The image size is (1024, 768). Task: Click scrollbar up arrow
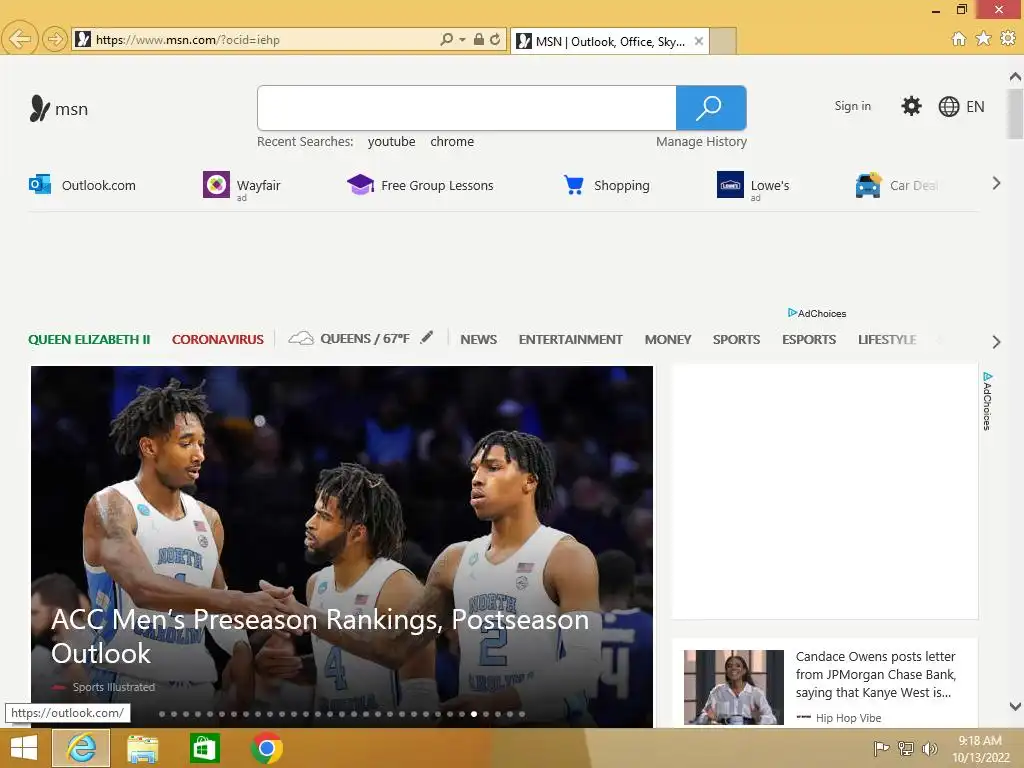click(1015, 77)
